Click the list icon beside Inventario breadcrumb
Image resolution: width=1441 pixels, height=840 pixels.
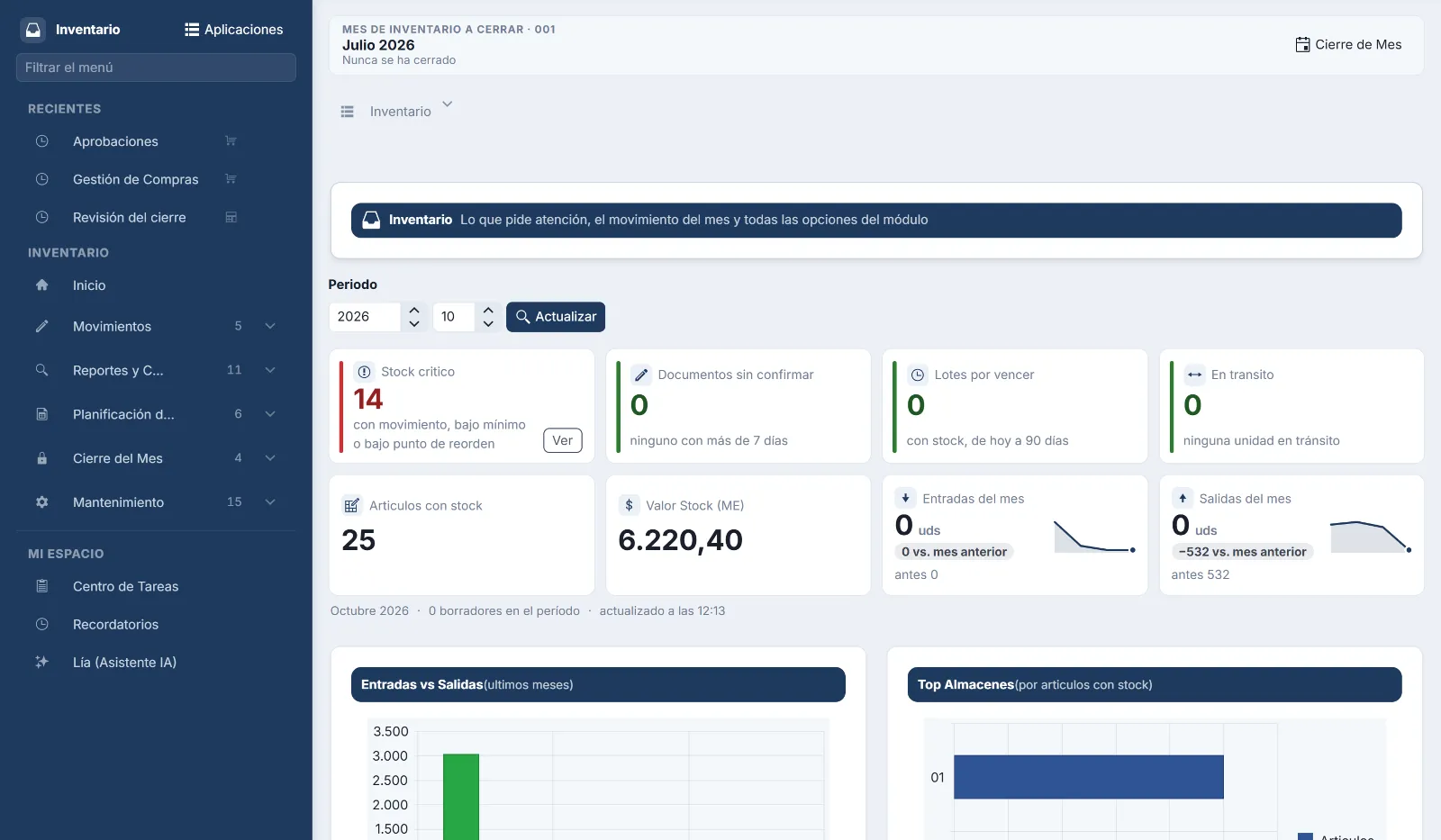point(348,112)
